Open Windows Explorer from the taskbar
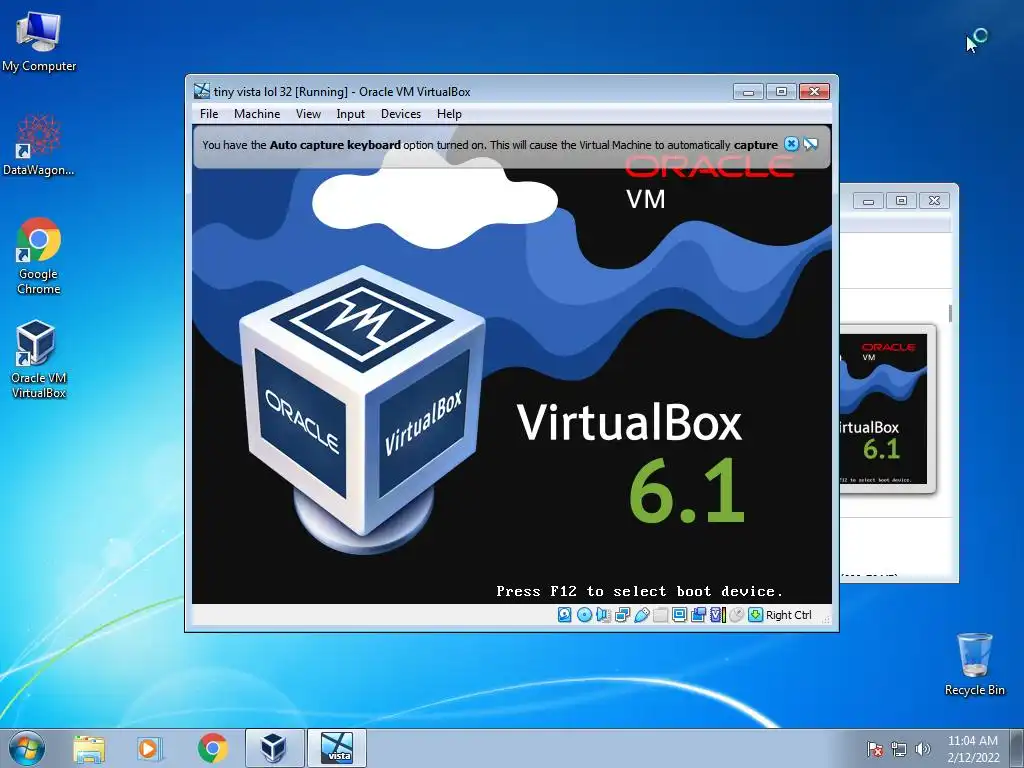The width and height of the screenshot is (1024, 768). click(x=89, y=749)
